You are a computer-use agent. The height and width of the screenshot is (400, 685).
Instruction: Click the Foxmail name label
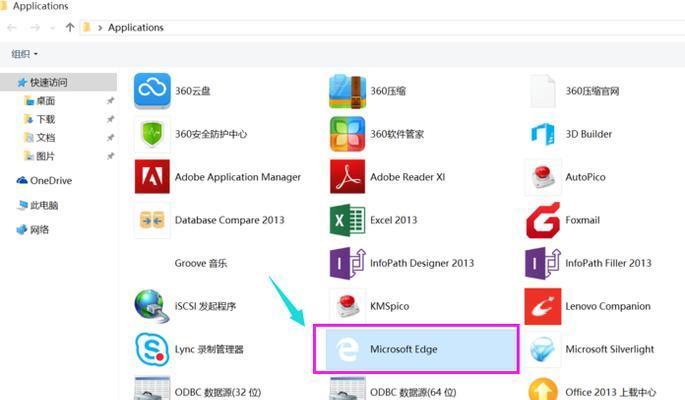click(582, 220)
